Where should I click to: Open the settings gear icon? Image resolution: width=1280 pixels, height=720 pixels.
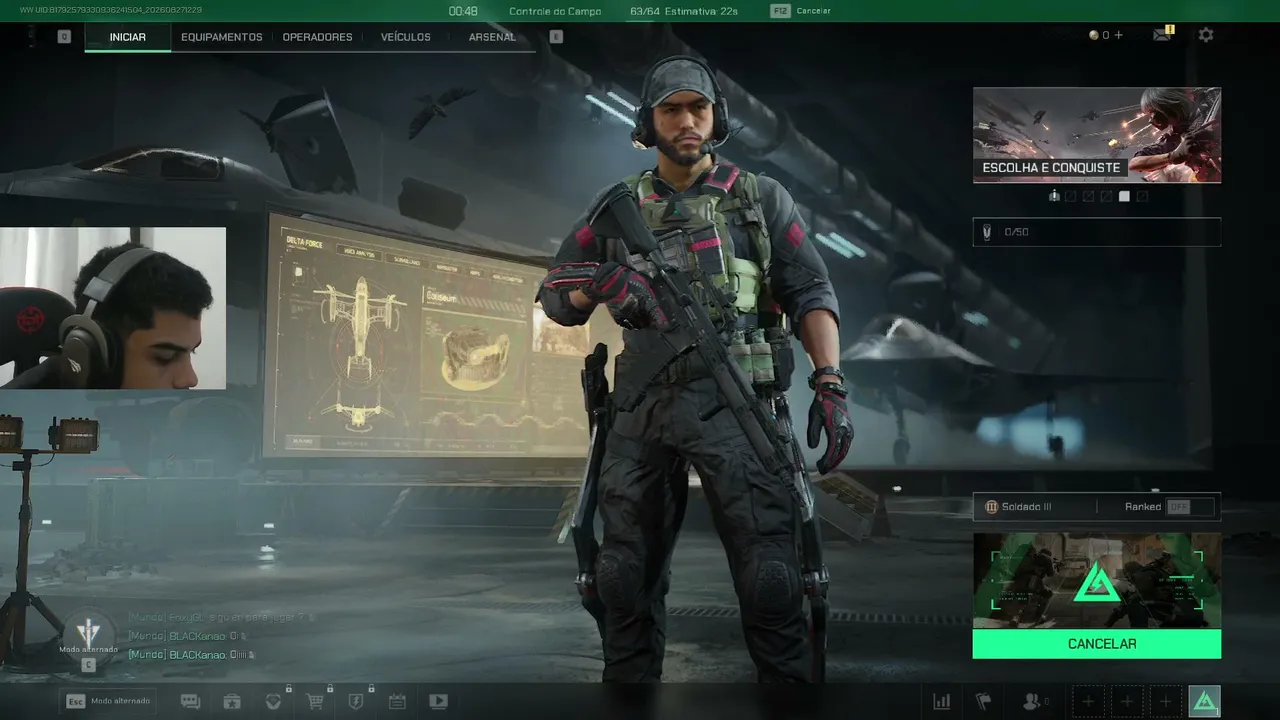coord(1206,35)
